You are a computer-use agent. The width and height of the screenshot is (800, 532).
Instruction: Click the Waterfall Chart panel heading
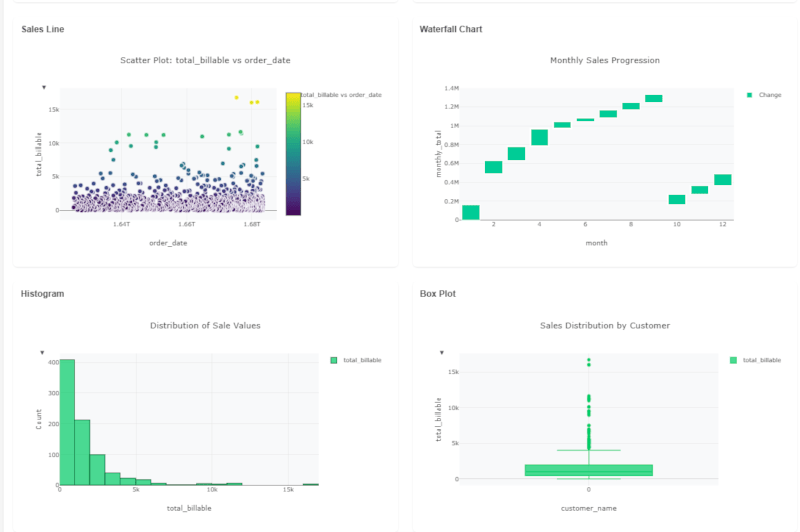451,29
